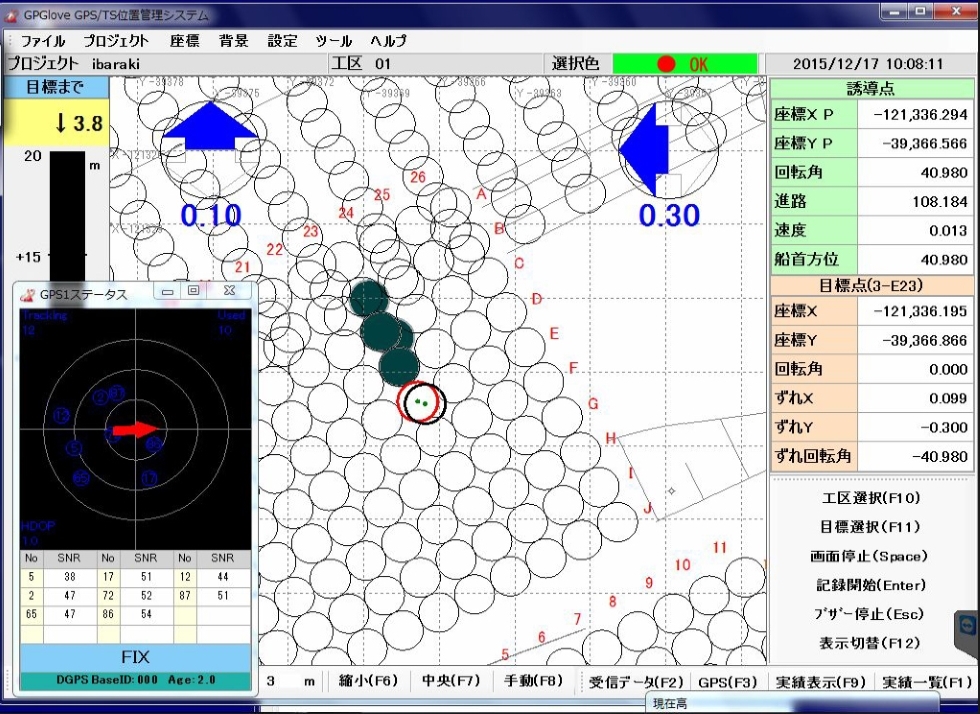This screenshot has width=980, height=714.
Task: Click the red target circle on map
Action: (416, 401)
